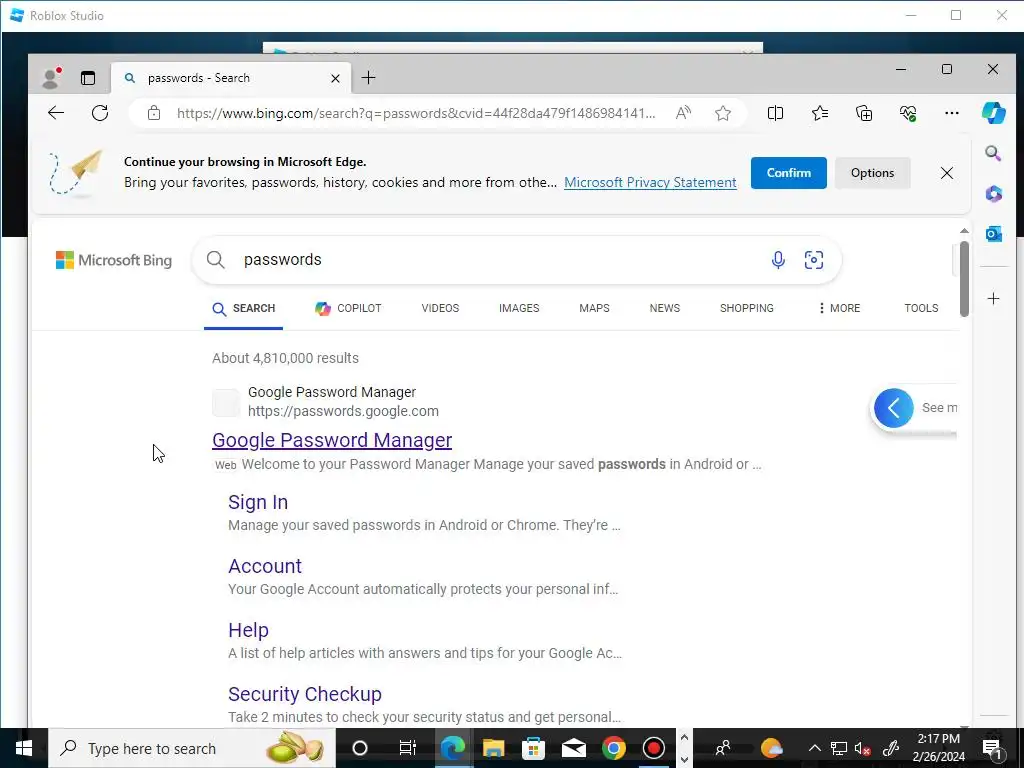This screenshot has height=768, width=1024.
Task: Go back with the back arrow
Action: pyautogui.click(x=56, y=113)
